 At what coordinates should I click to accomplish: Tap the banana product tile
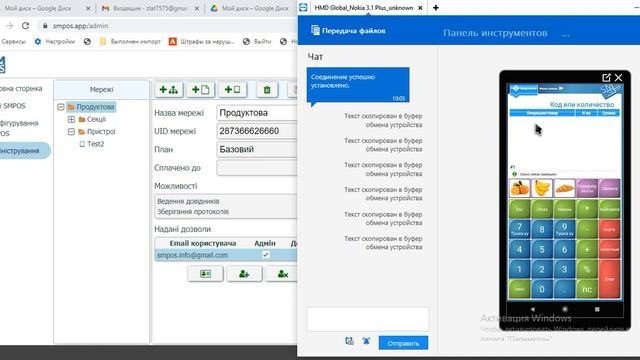coord(542,189)
